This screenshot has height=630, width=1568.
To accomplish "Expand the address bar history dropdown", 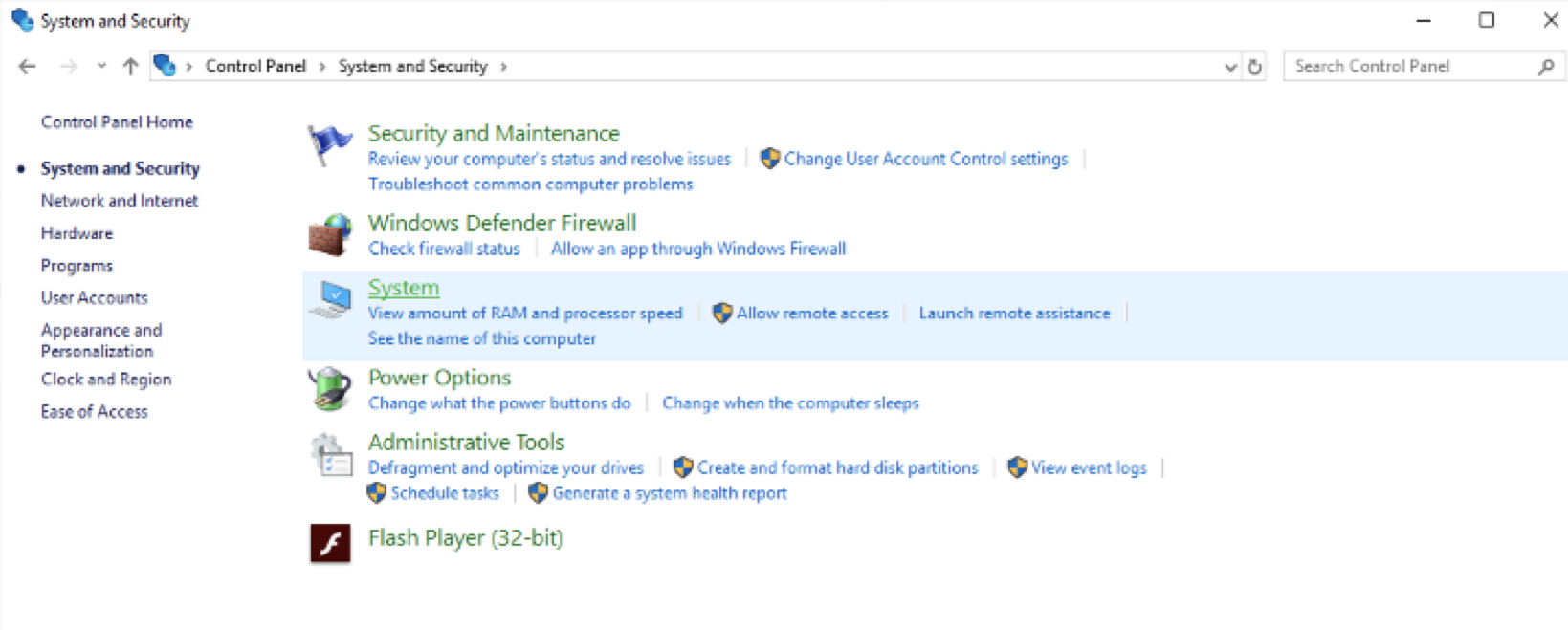I will point(1230,67).
